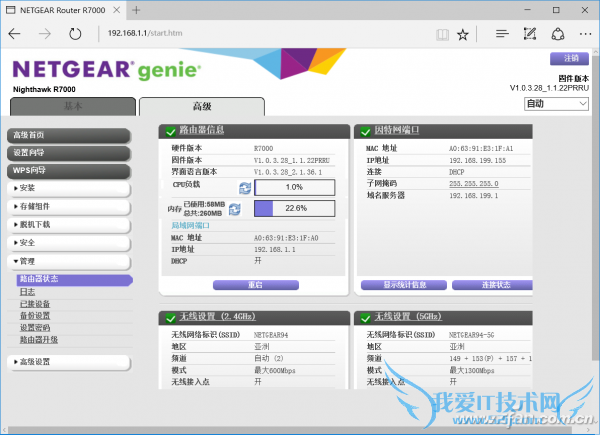Reload the router page
The height and width of the screenshot is (435, 600).
coord(75,34)
